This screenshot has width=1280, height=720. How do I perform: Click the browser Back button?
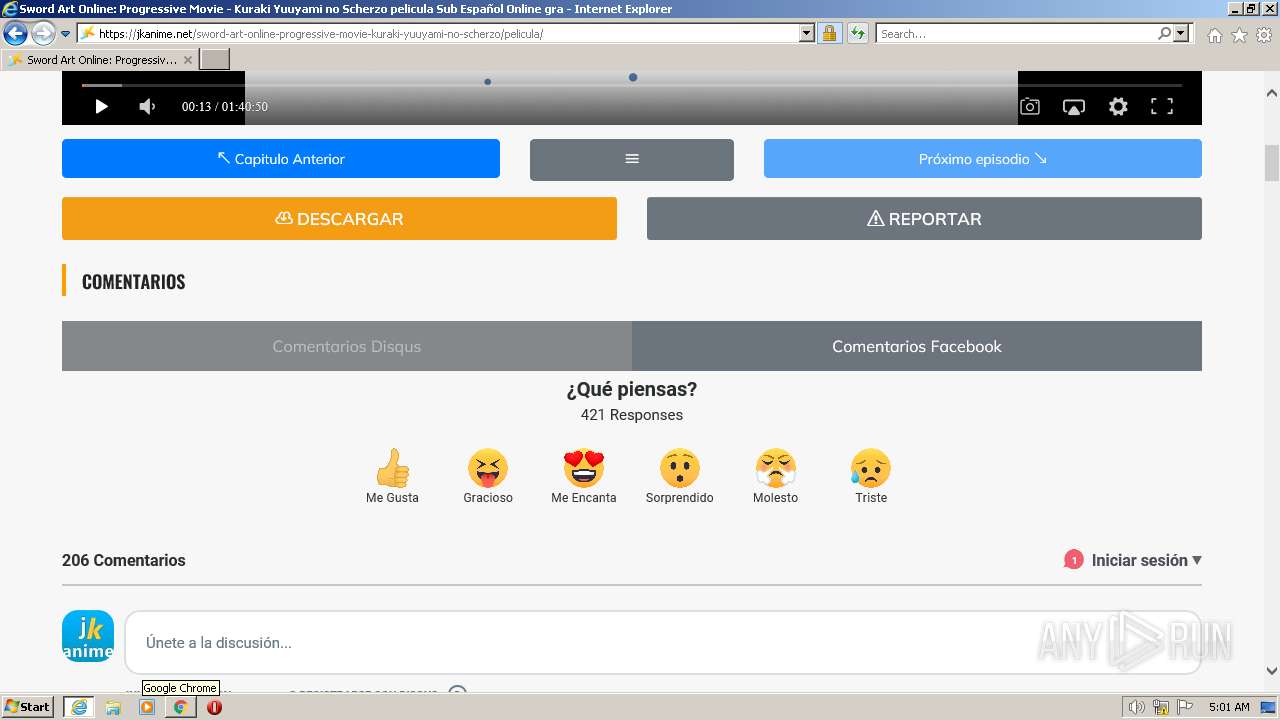15,33
